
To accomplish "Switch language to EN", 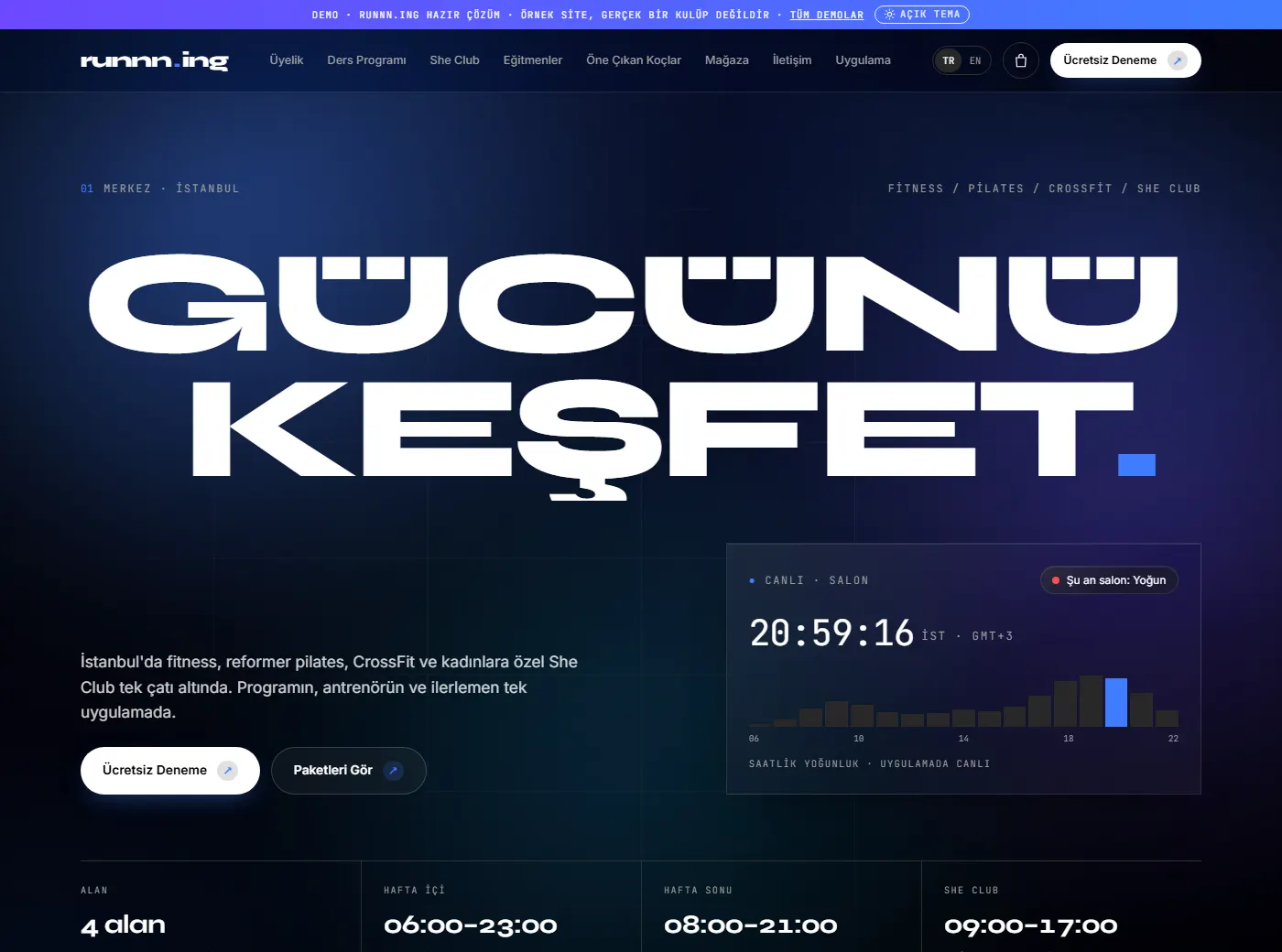I will point(975,60).
